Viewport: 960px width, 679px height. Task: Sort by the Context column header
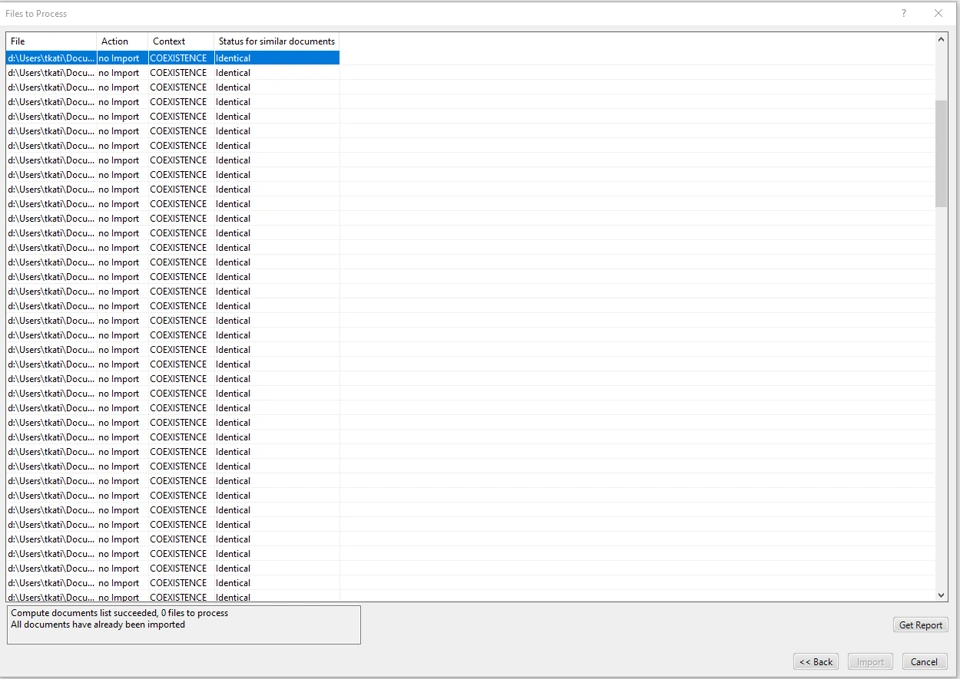click(x=181, y=41)
